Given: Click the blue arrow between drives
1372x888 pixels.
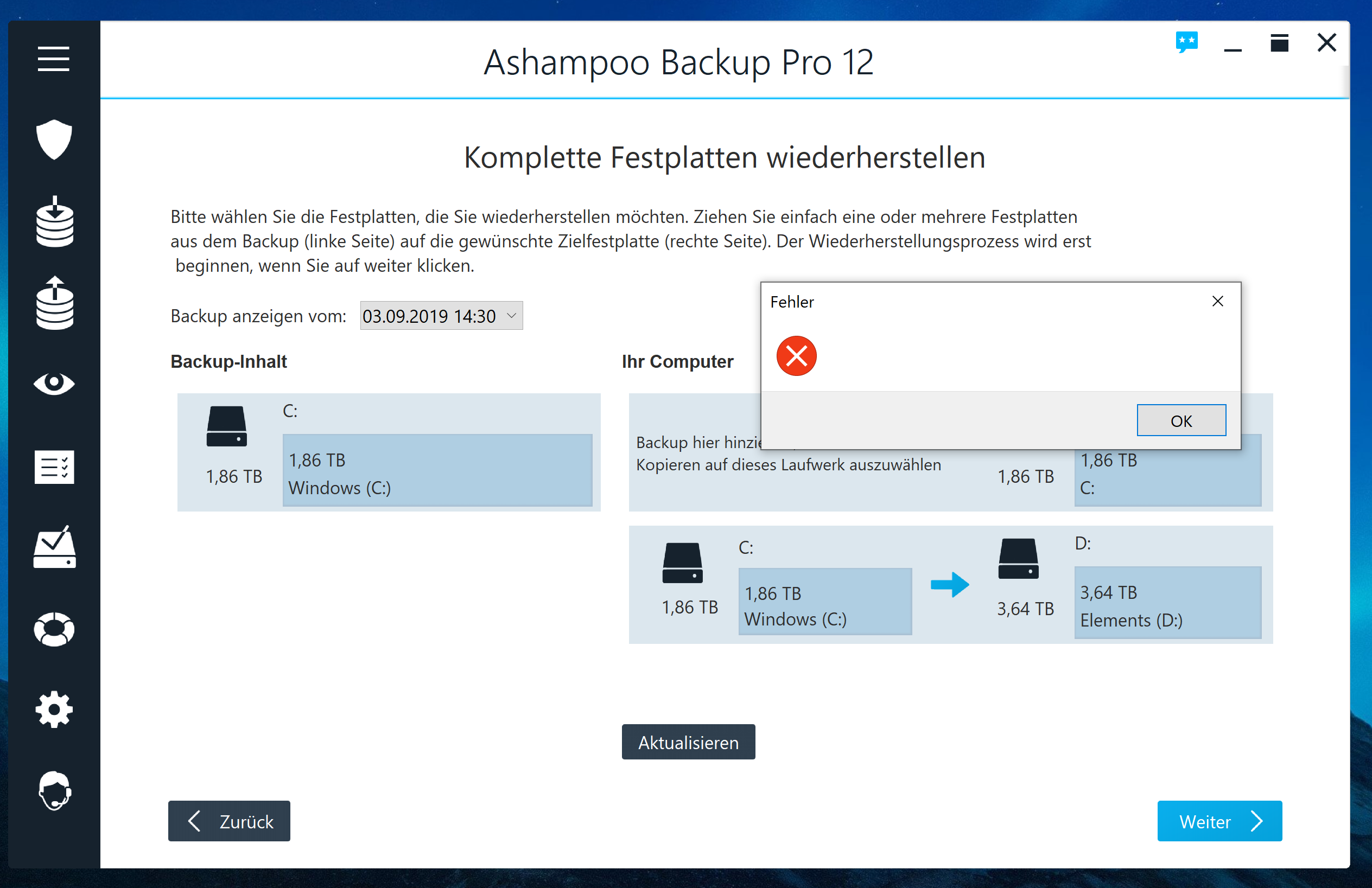Looking at the screenshot, I should tap(949, 585).
